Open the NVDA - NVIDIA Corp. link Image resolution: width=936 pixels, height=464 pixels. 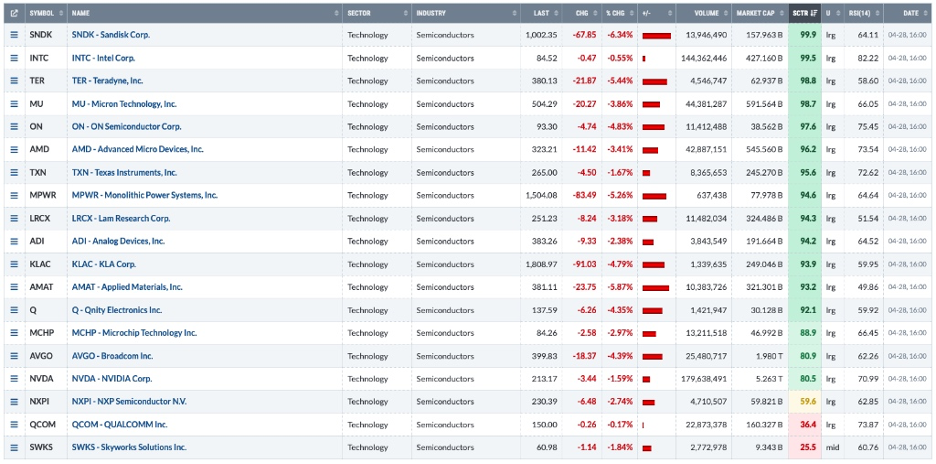click(x=112, y=379)
